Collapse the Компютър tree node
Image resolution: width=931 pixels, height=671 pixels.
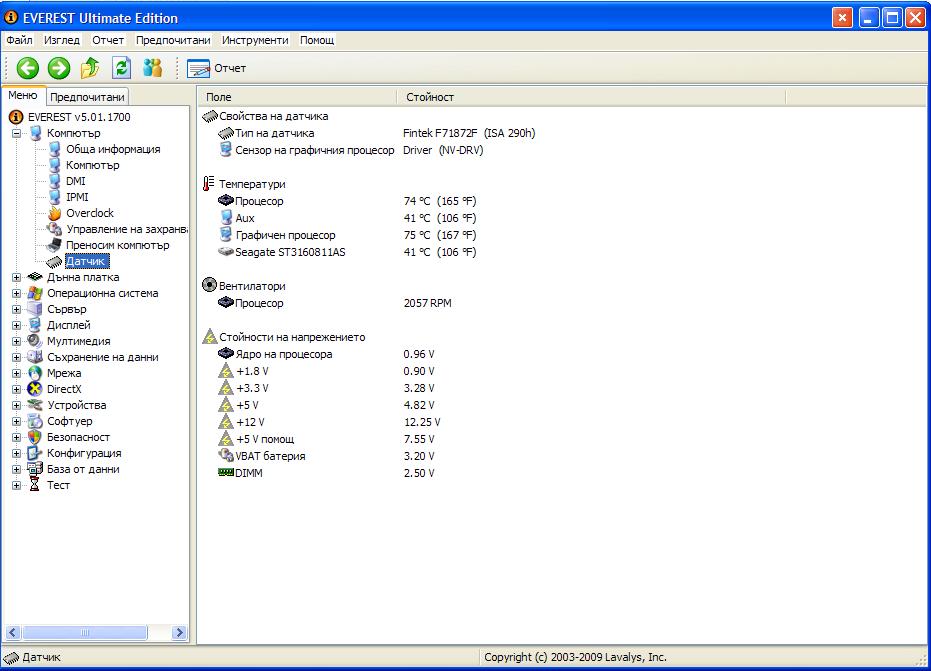click(17, 133)
